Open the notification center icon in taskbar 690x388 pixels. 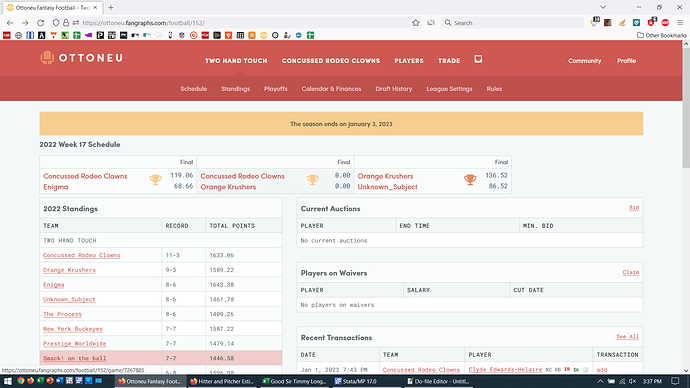pos(675,381)
